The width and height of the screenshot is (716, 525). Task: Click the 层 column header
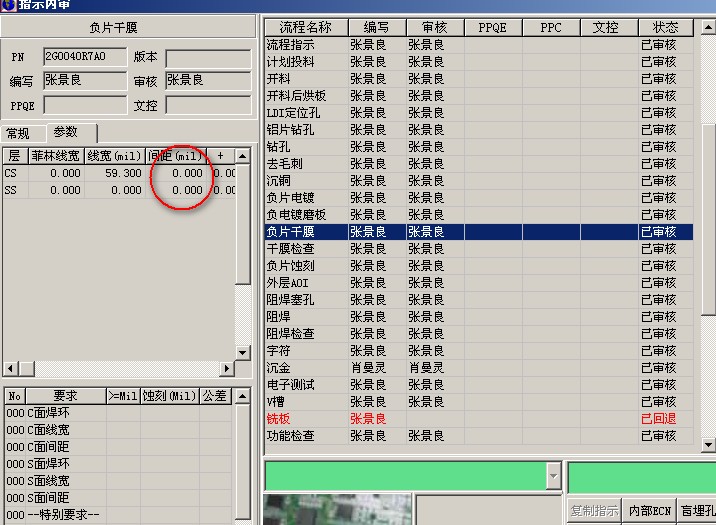point(15,156)
